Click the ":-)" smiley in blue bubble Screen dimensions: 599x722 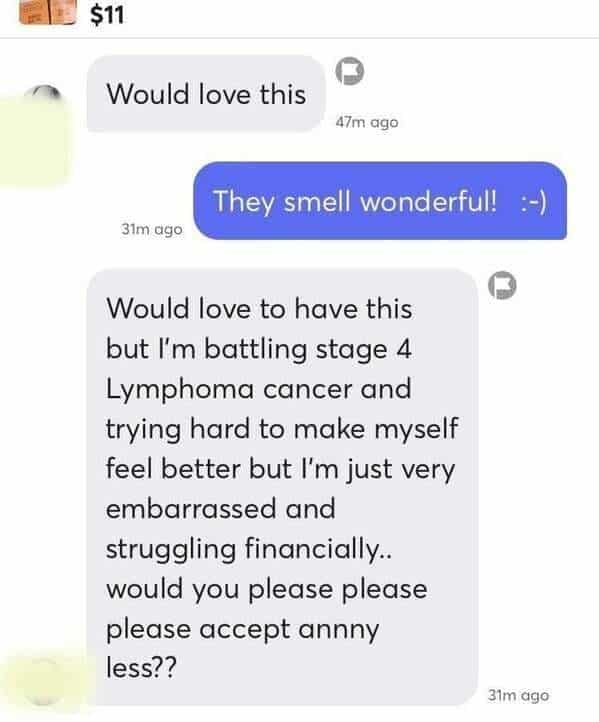click(534, 202)
